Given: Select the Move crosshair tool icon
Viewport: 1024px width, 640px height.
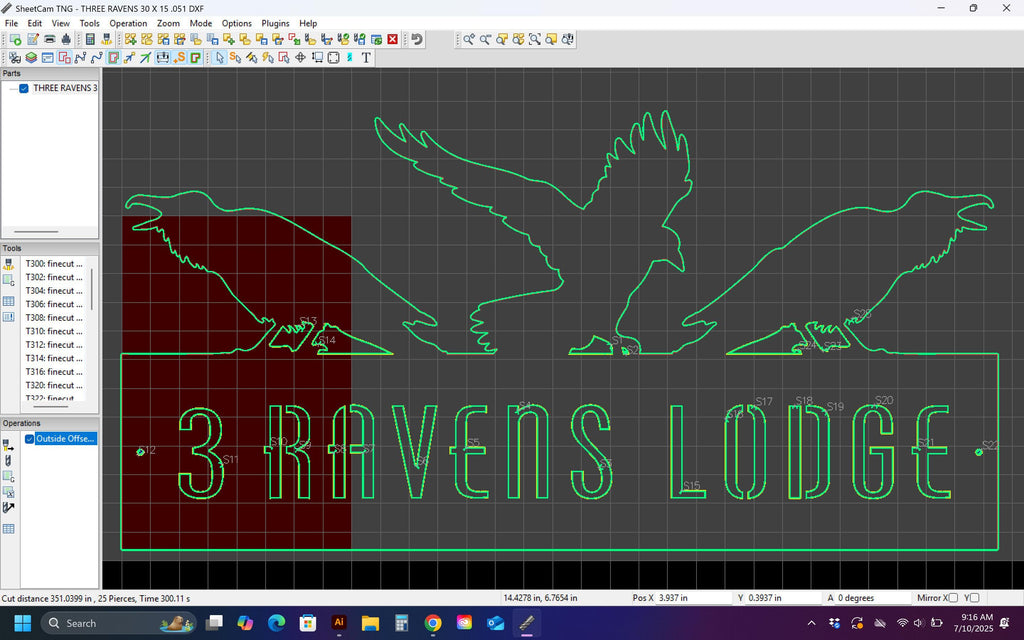Looking at the screenshot, I should coord(300,57).
